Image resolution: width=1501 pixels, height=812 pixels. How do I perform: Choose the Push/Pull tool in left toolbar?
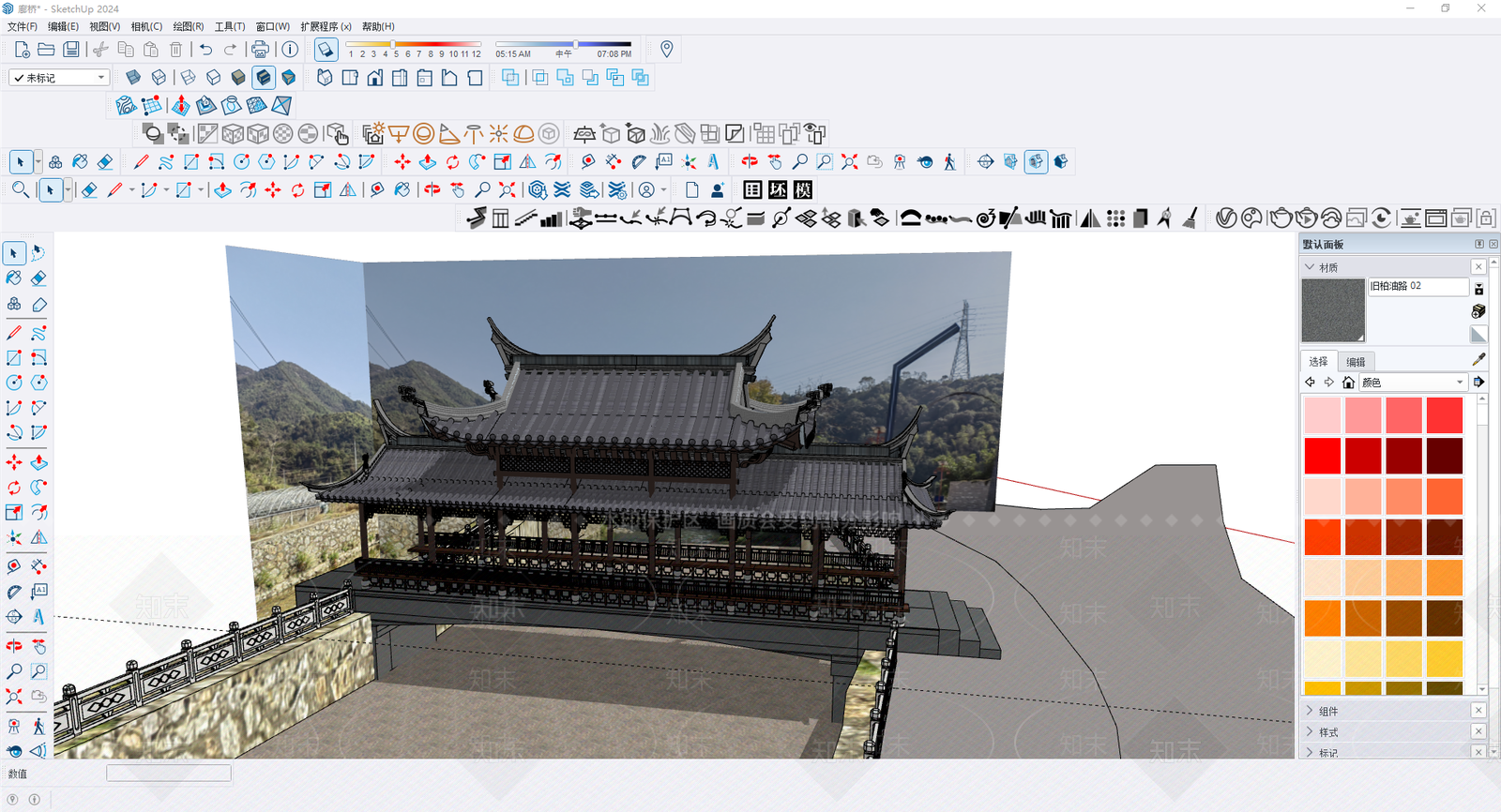pyautogui.click(x=38, y=463)
